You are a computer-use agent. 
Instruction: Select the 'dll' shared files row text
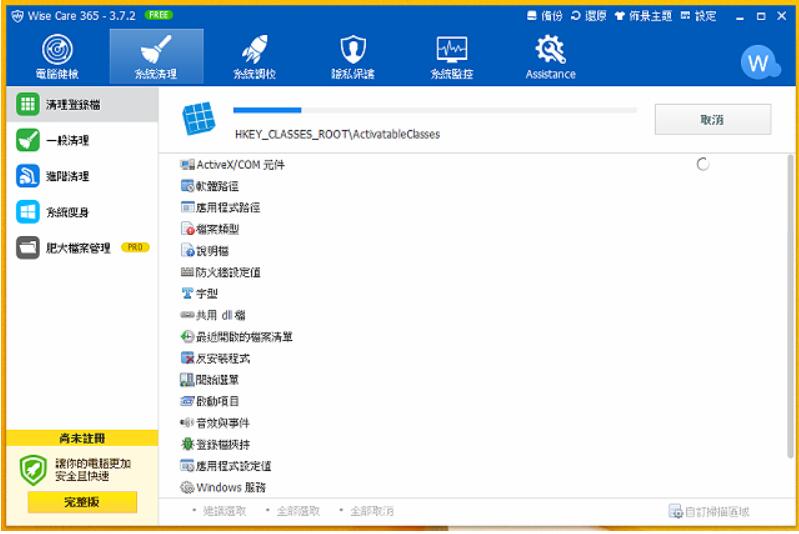[221, 315]
